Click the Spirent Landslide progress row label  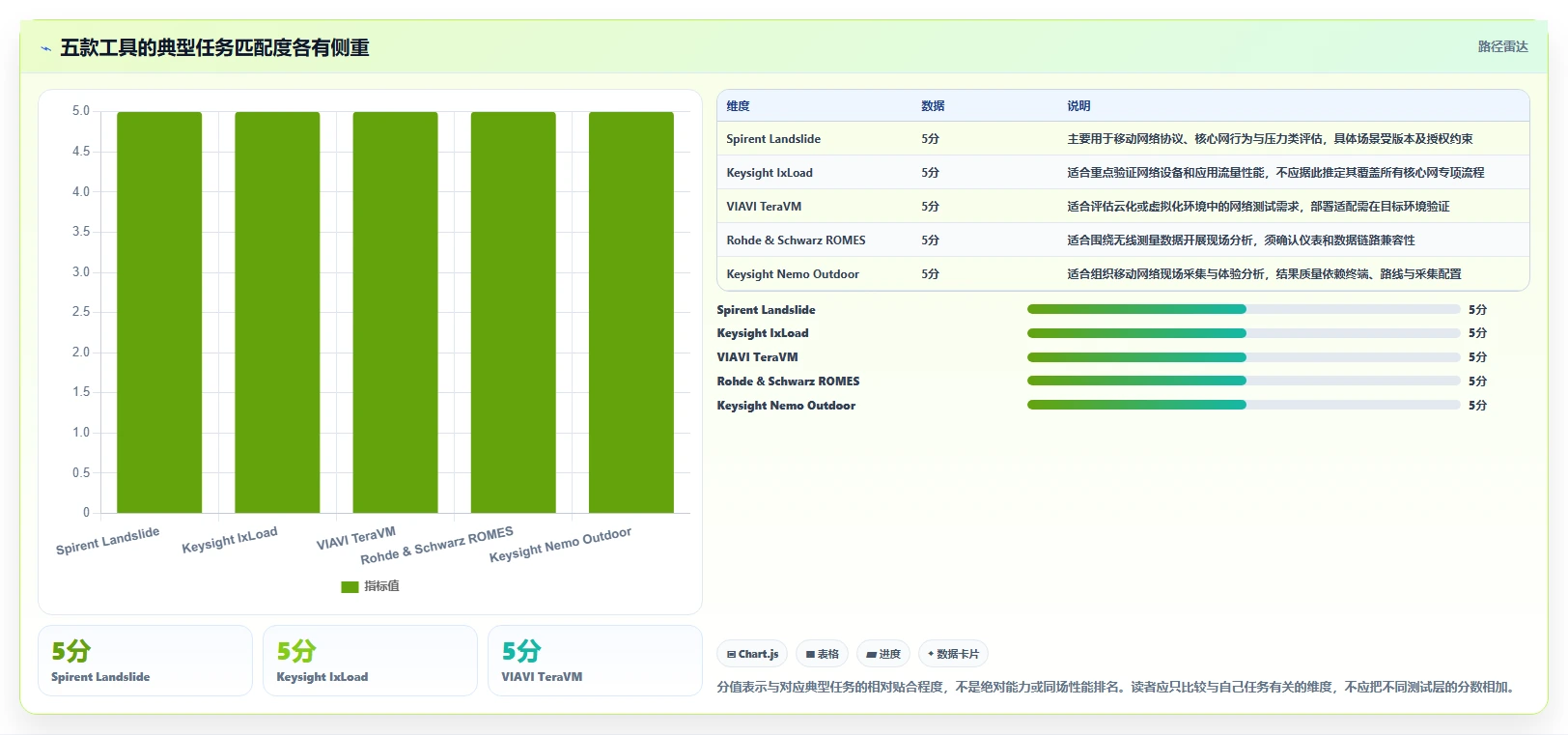(x=766, y=310)
